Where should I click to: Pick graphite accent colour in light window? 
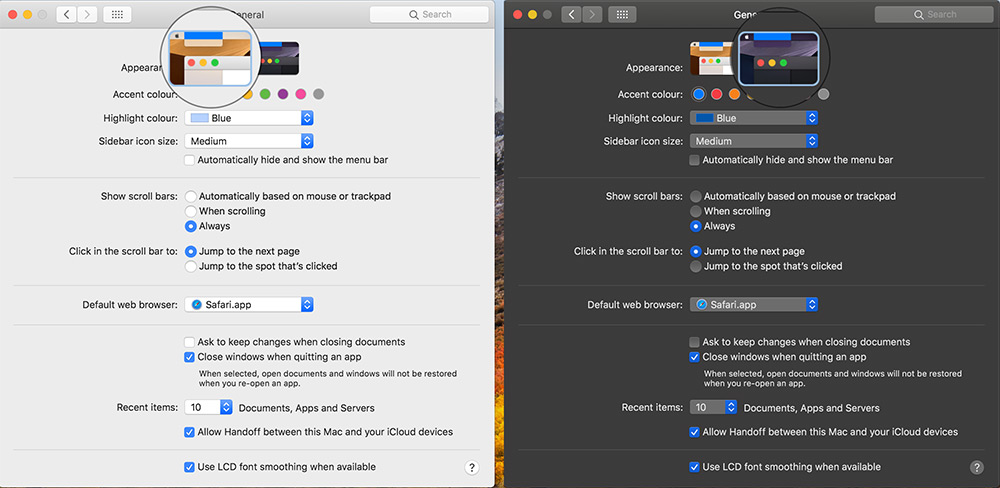318,94
